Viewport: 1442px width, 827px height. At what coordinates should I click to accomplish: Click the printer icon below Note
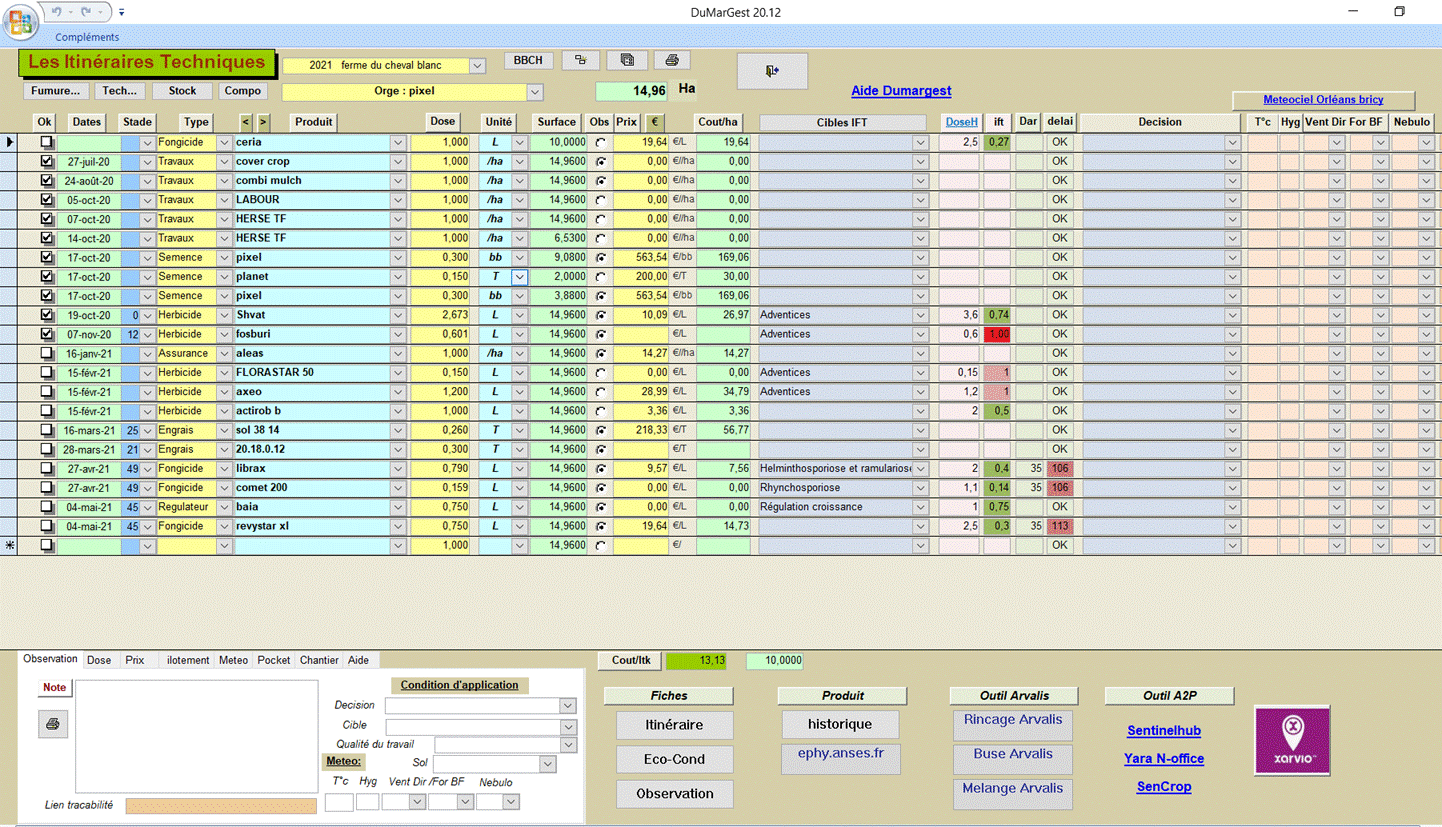(x=54, y=723)
